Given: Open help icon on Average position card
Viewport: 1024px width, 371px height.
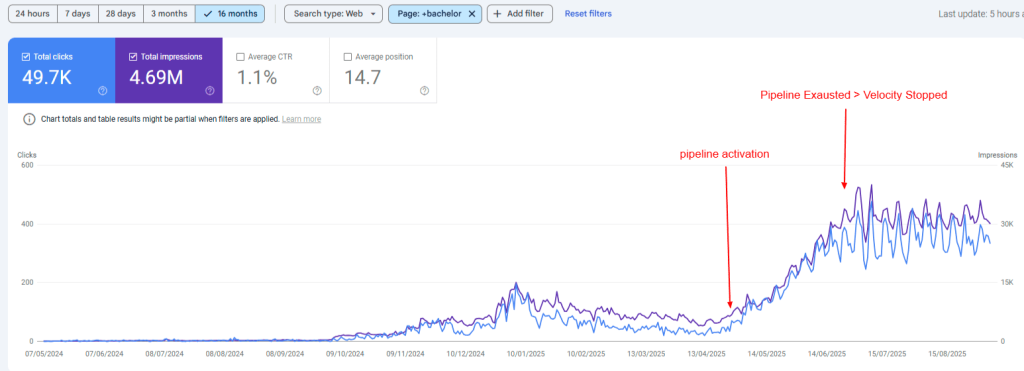Looking at the screenshot, I should (424, 91).
